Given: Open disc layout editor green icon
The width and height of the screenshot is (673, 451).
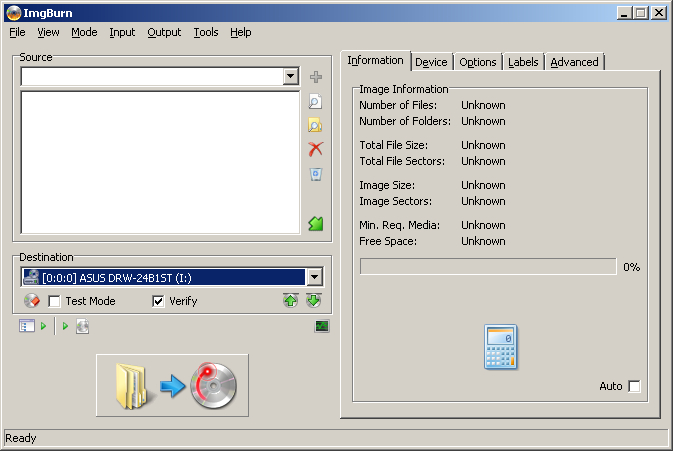Looking at the screenshot, I should click(315, 223).
